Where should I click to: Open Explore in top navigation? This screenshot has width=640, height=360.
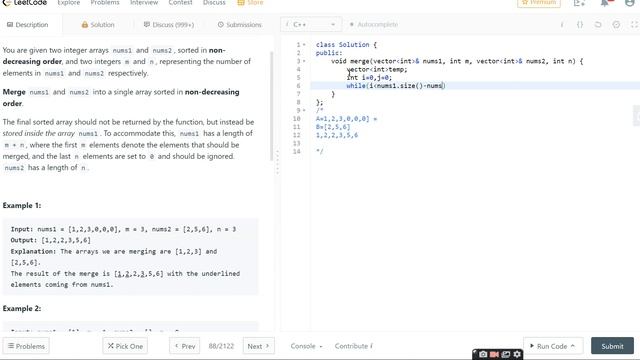coord(69,2)
